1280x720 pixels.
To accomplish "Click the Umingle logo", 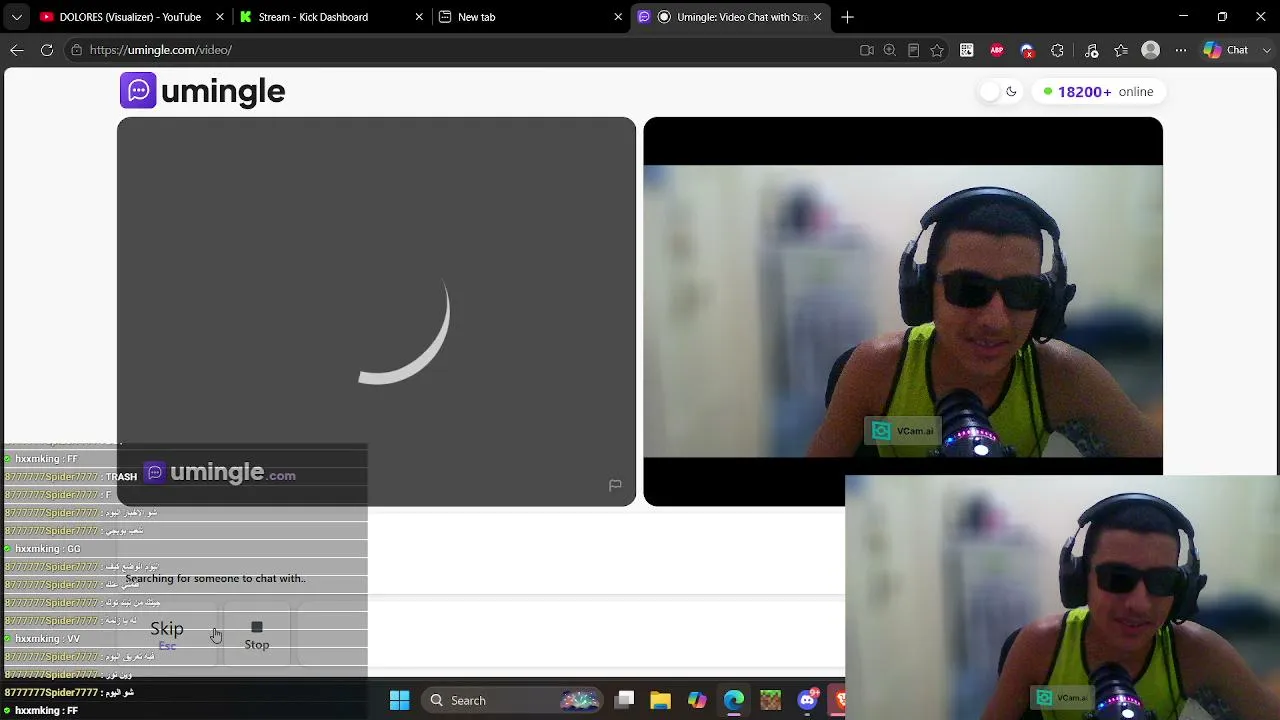I will click(203, 91).
